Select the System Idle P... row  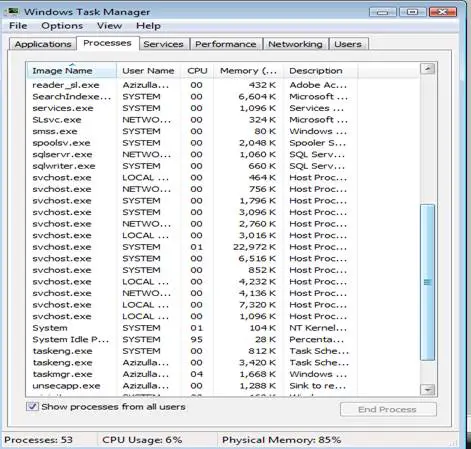click(x=191, y=339)
